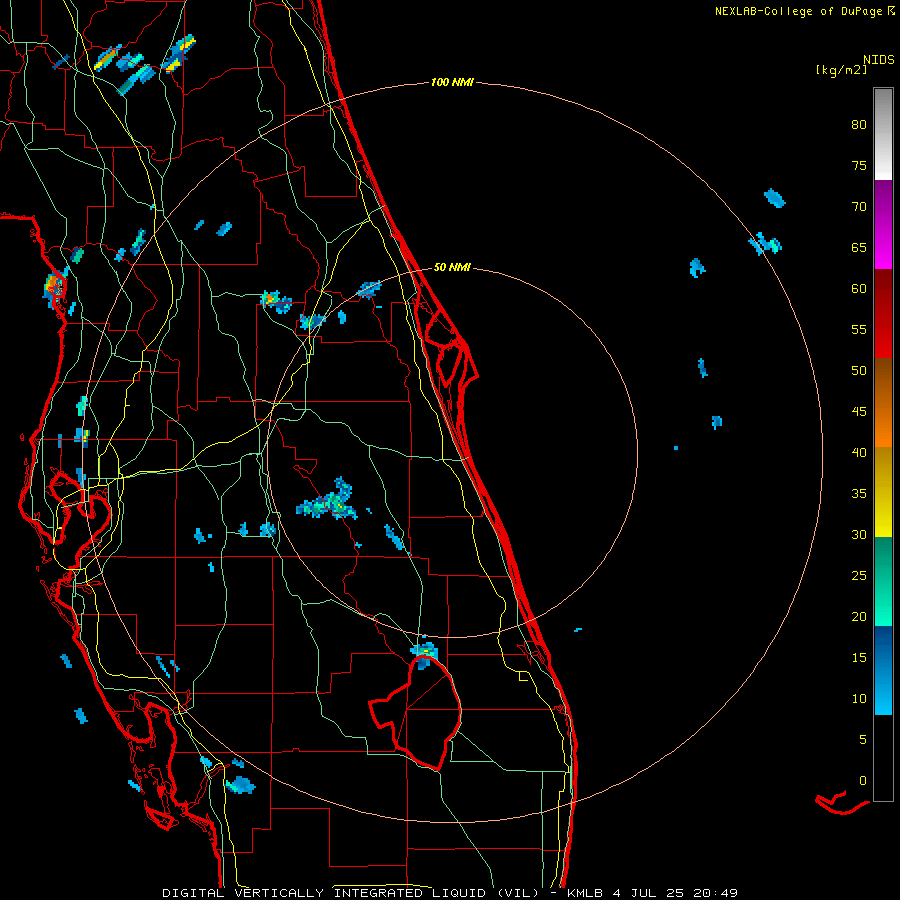Click the NIDS label above the scale
Image resolution: width=900 pixels, height=900 pixels.
click(x=878, y=60)
